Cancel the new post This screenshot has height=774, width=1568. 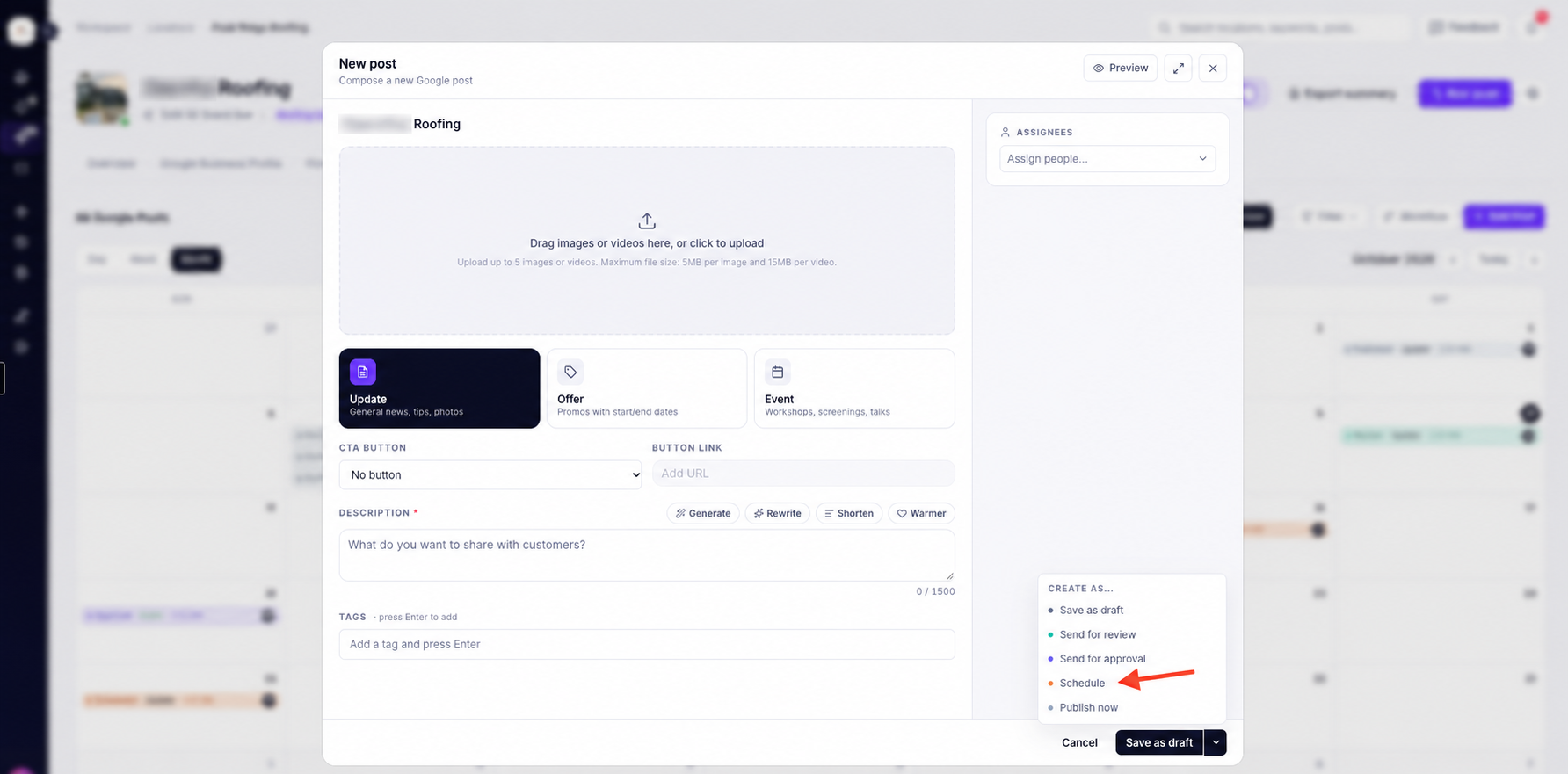click(1079, 742)
